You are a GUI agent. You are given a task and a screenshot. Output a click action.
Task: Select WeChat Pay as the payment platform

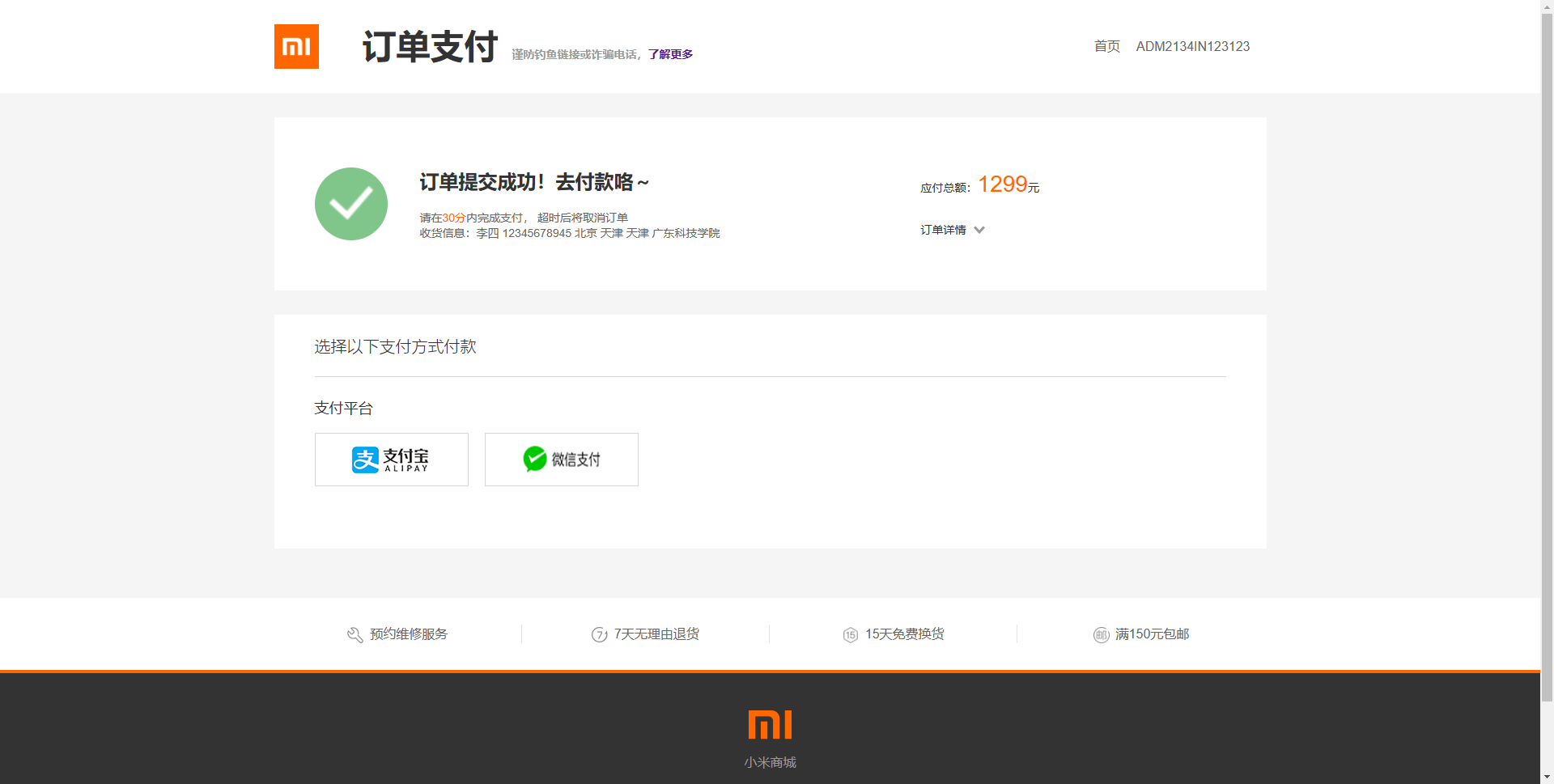561,459
